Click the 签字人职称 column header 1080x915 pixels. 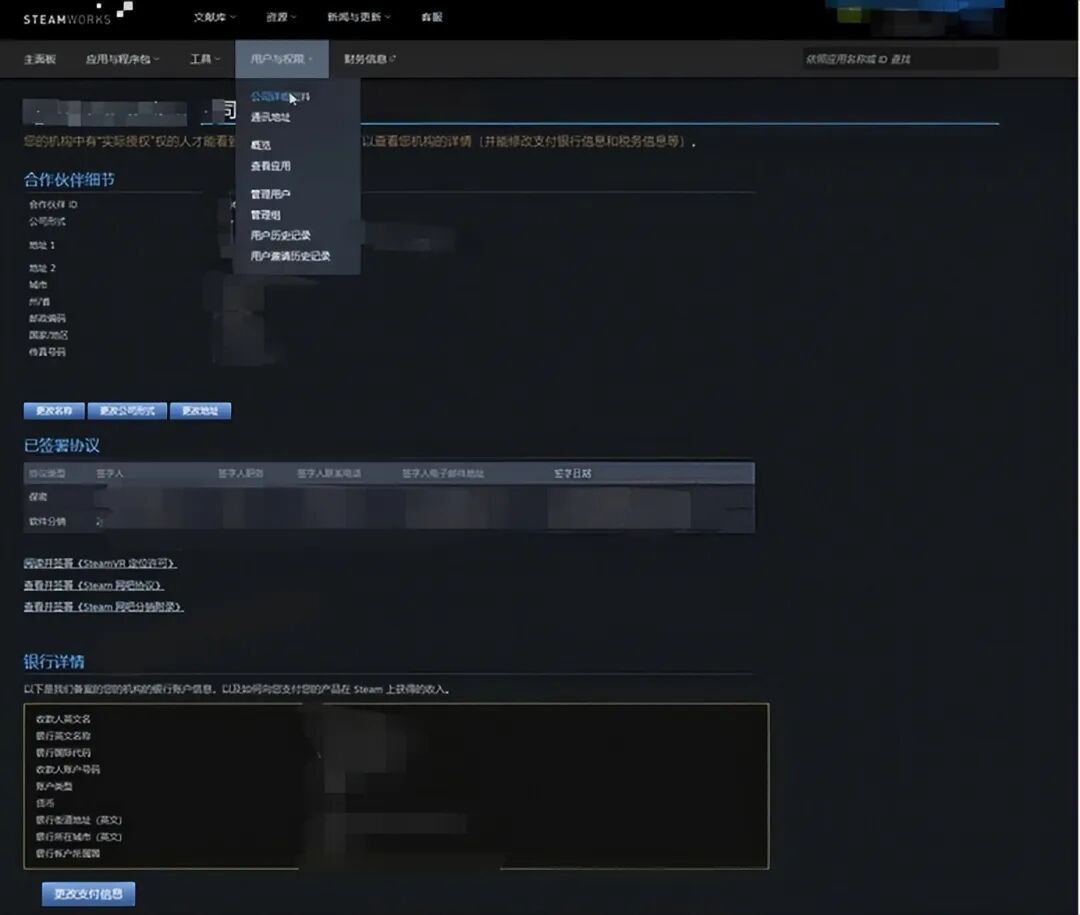click(240, 473)
